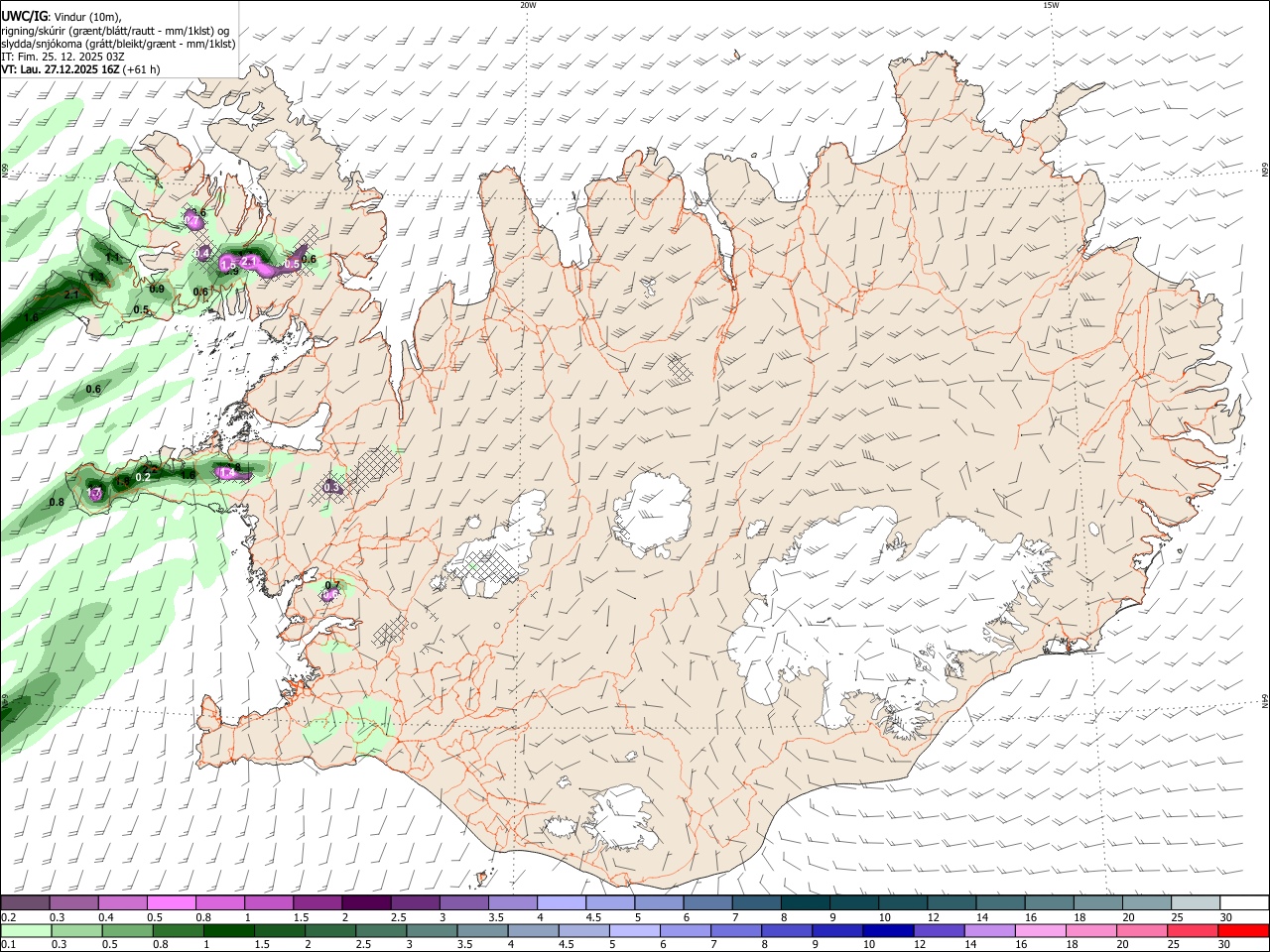Select the rain legend swatch between 4 and 4.5

(533, 930)
